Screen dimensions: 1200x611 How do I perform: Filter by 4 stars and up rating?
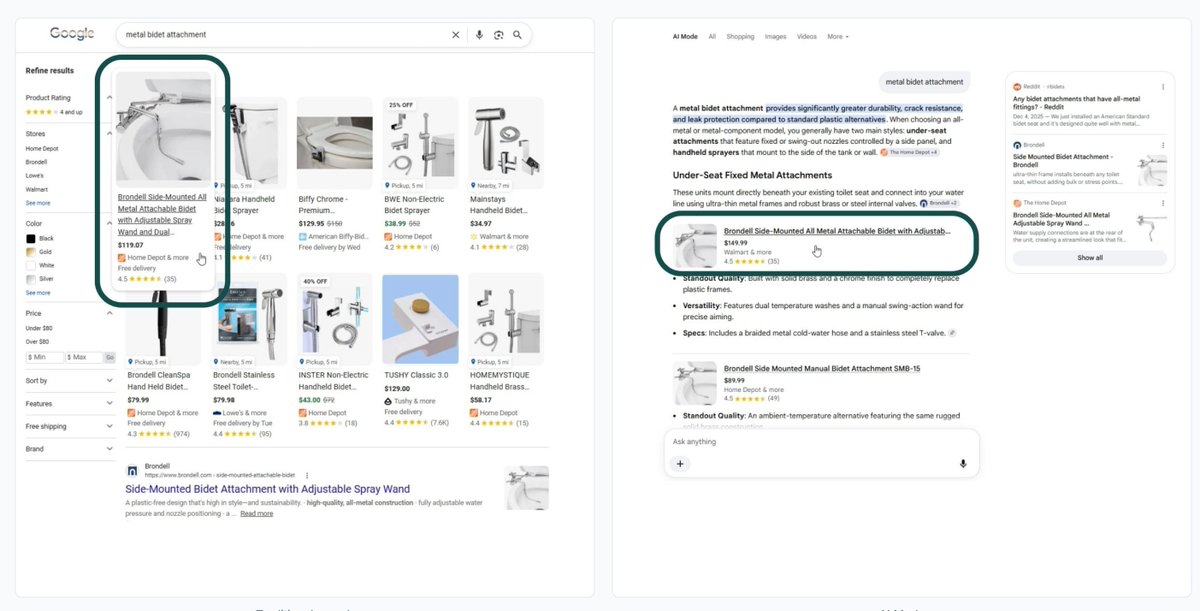54,112
